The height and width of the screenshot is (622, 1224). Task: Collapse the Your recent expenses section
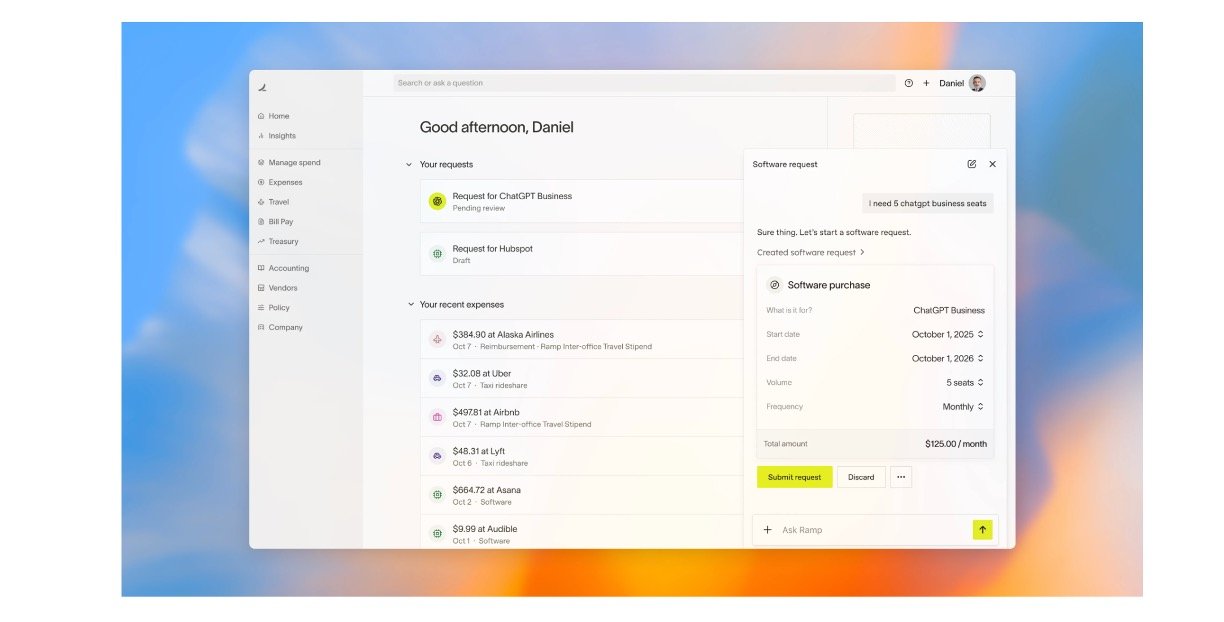pos(409,304)
